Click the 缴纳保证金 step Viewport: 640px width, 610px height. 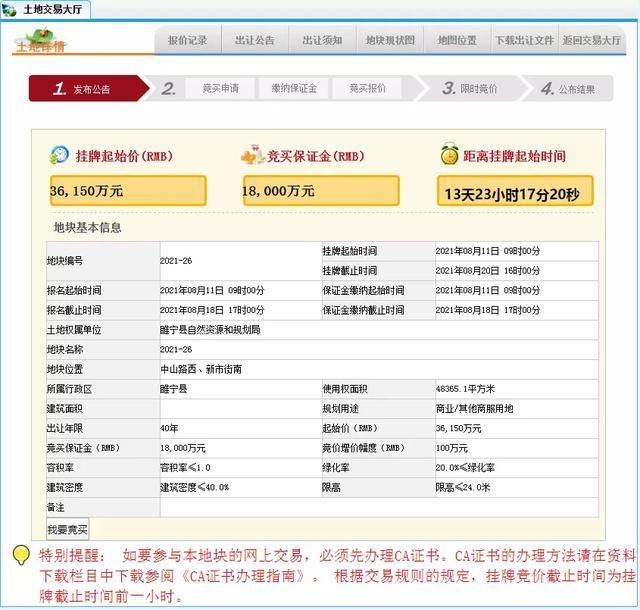click(294, 88)
